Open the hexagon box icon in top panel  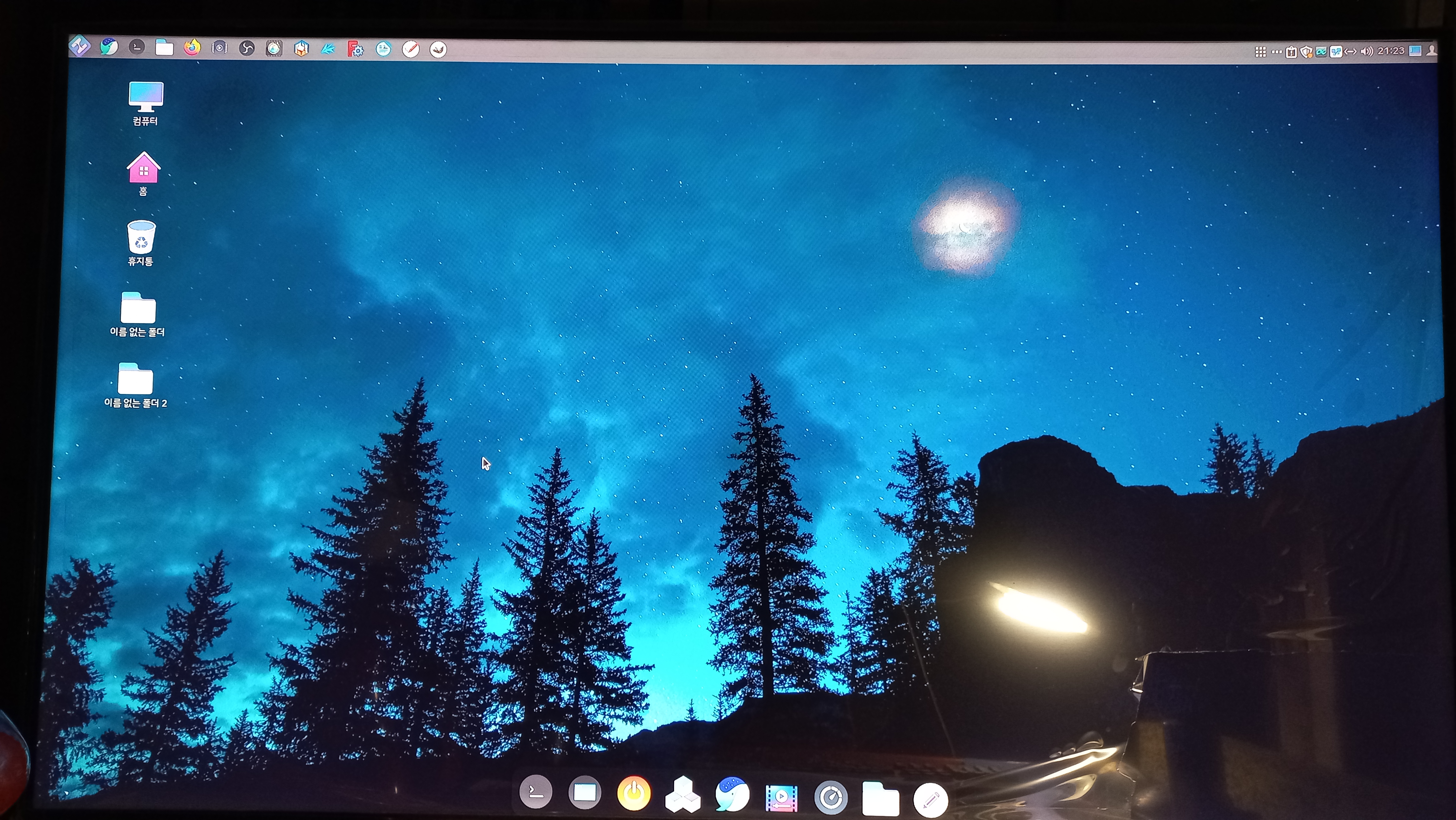301,49
